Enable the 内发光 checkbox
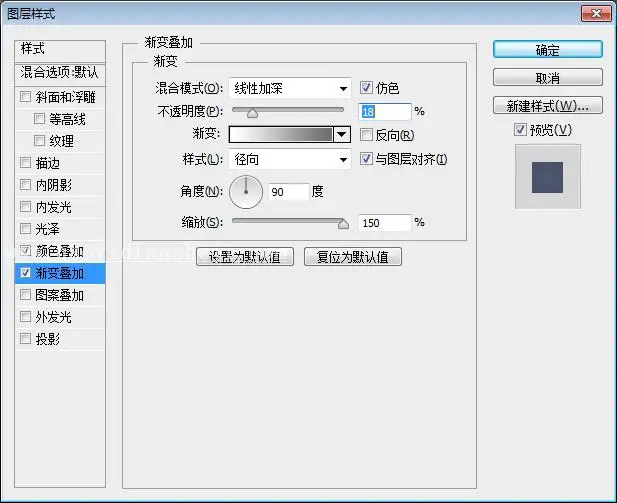The image size is (617, 503). click(x=25, y=206)
